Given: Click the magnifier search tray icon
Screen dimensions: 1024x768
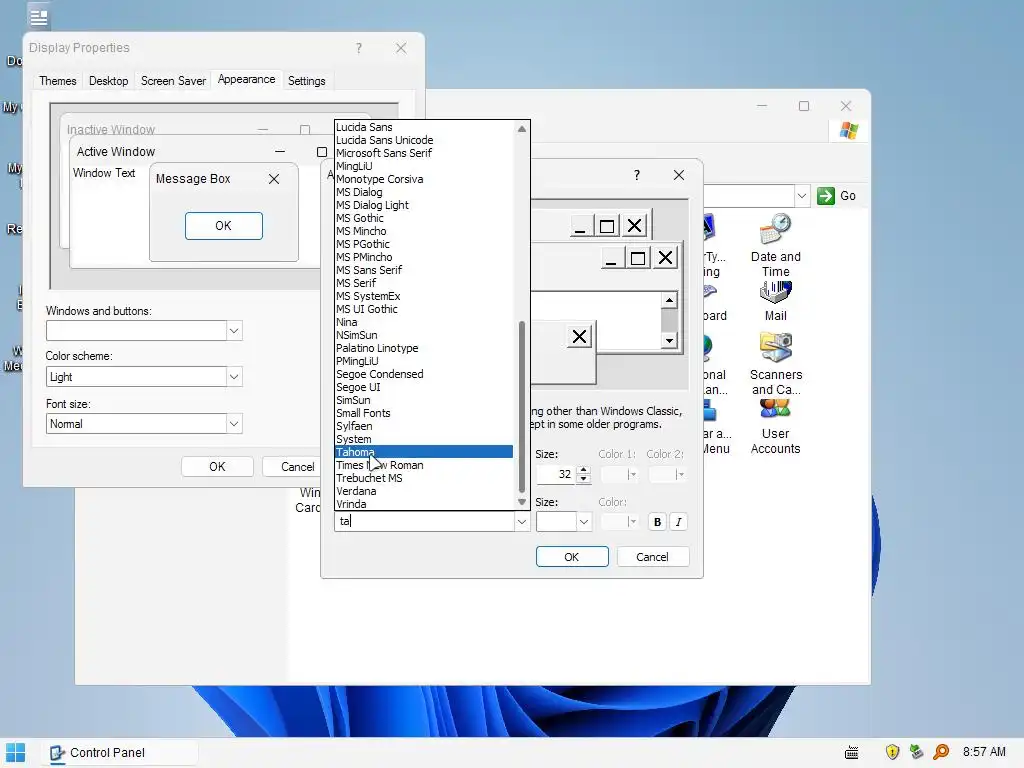Looking at the screenshot, I should [x=941, y=752].
